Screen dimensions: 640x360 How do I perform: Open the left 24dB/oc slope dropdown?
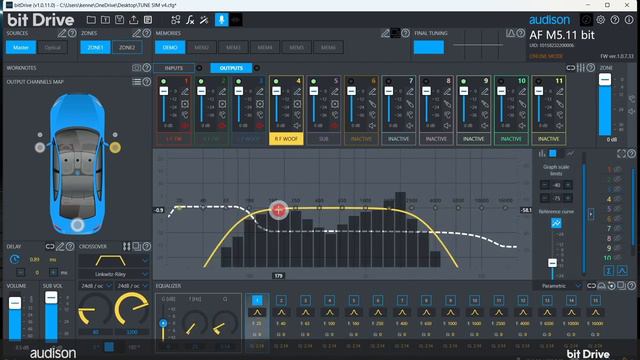coord(96,286)
